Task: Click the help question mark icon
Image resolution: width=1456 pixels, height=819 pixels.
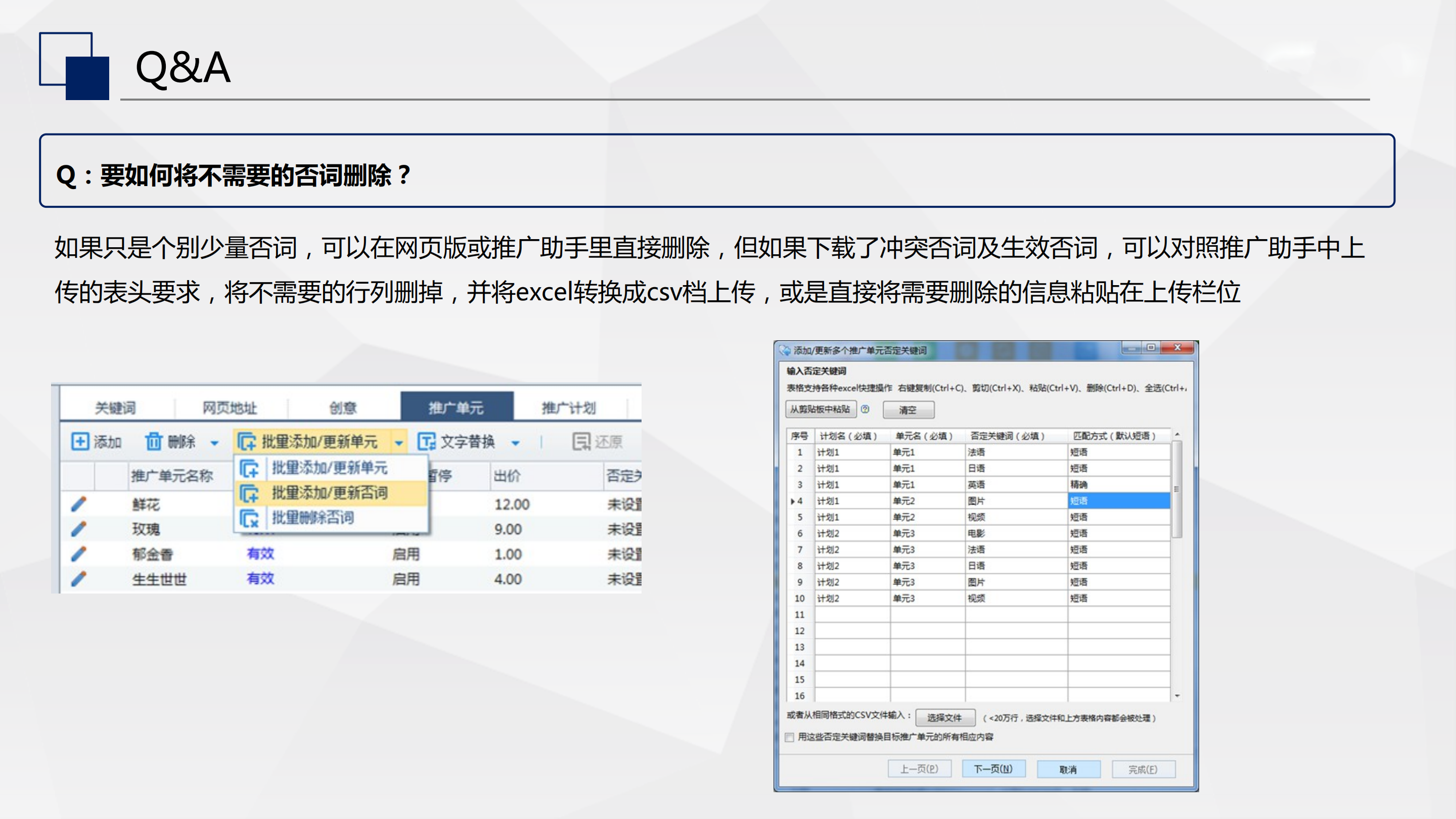Action: pos(865,409)
